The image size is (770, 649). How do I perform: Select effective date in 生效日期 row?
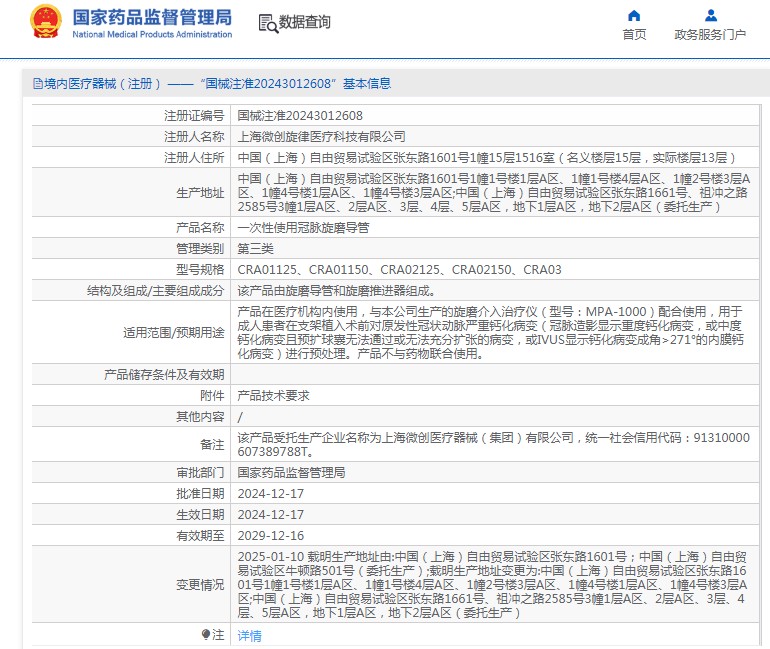(x=271, y=515)
